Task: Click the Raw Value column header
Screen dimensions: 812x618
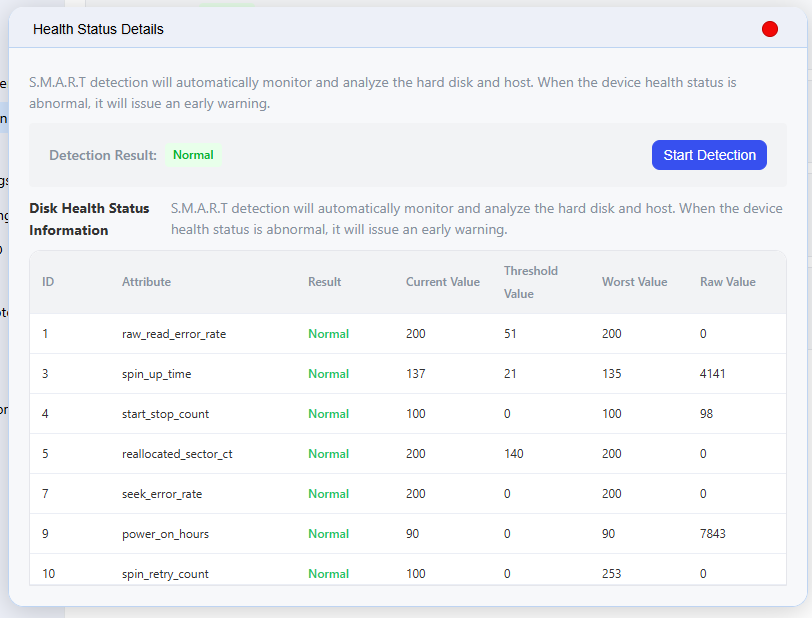Action: [x=728, y=282]
